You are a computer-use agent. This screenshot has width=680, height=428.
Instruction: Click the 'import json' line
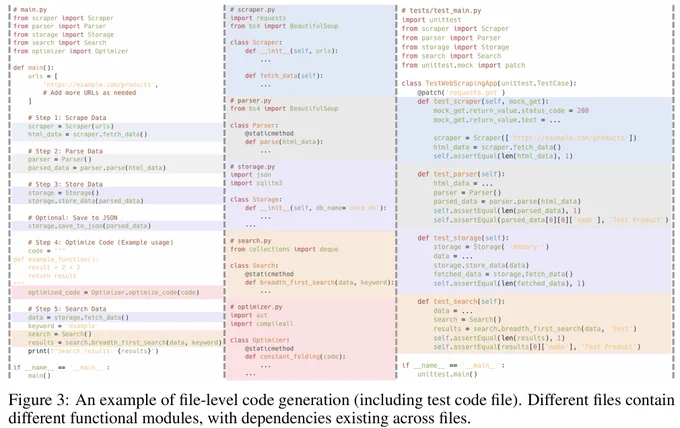click(x=251, y=175)
